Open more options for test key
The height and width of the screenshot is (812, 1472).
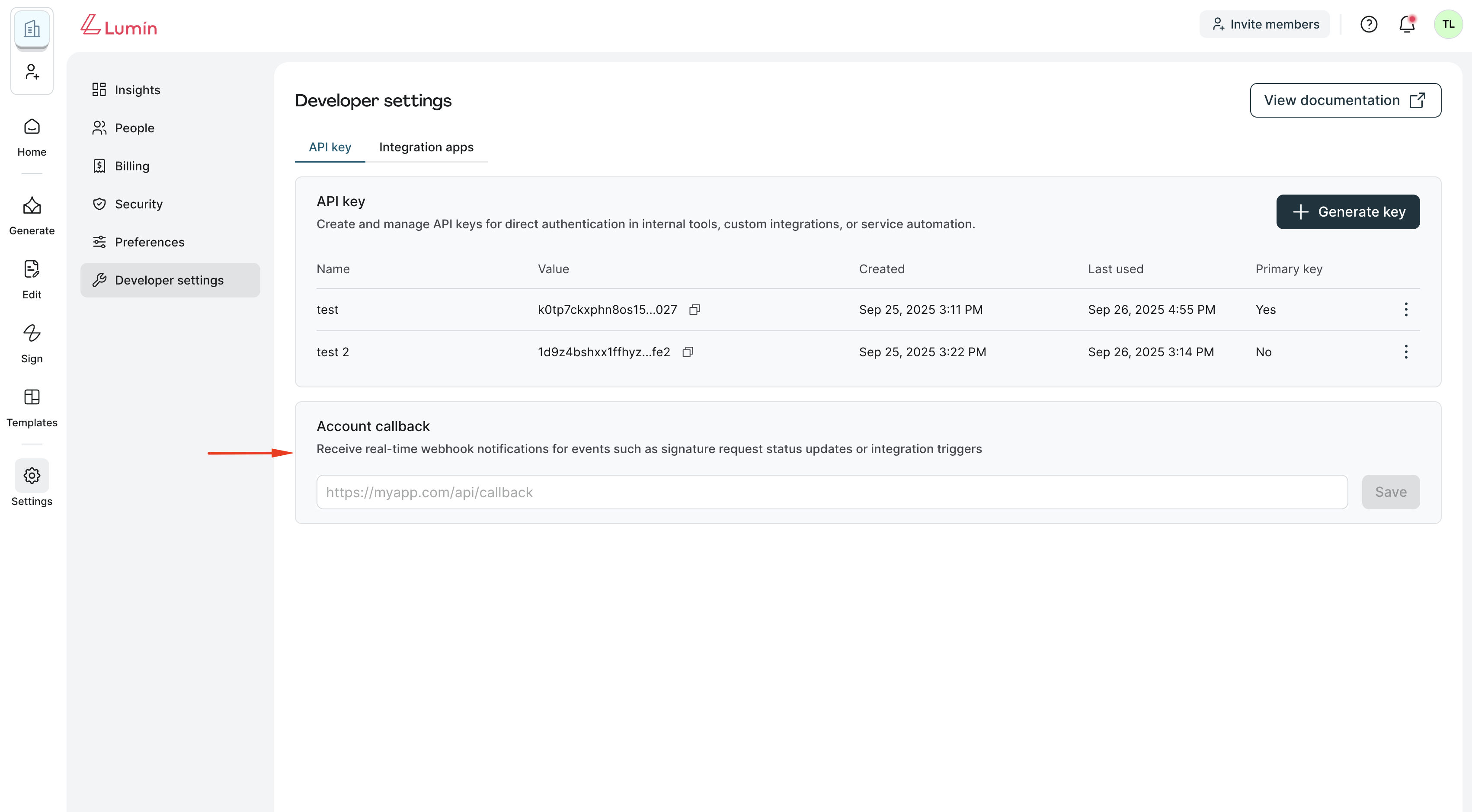(1406, 310)
